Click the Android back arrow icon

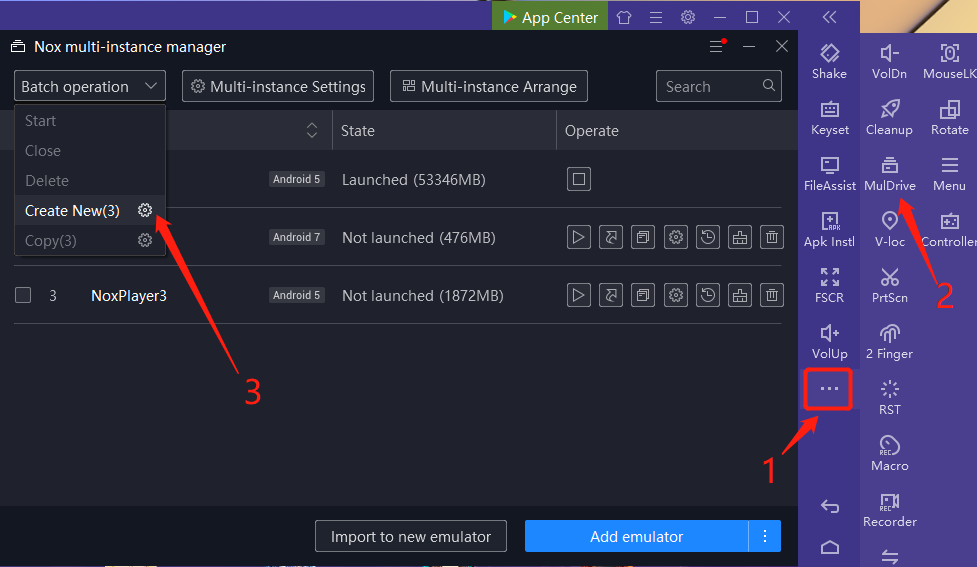pos(829,507)
